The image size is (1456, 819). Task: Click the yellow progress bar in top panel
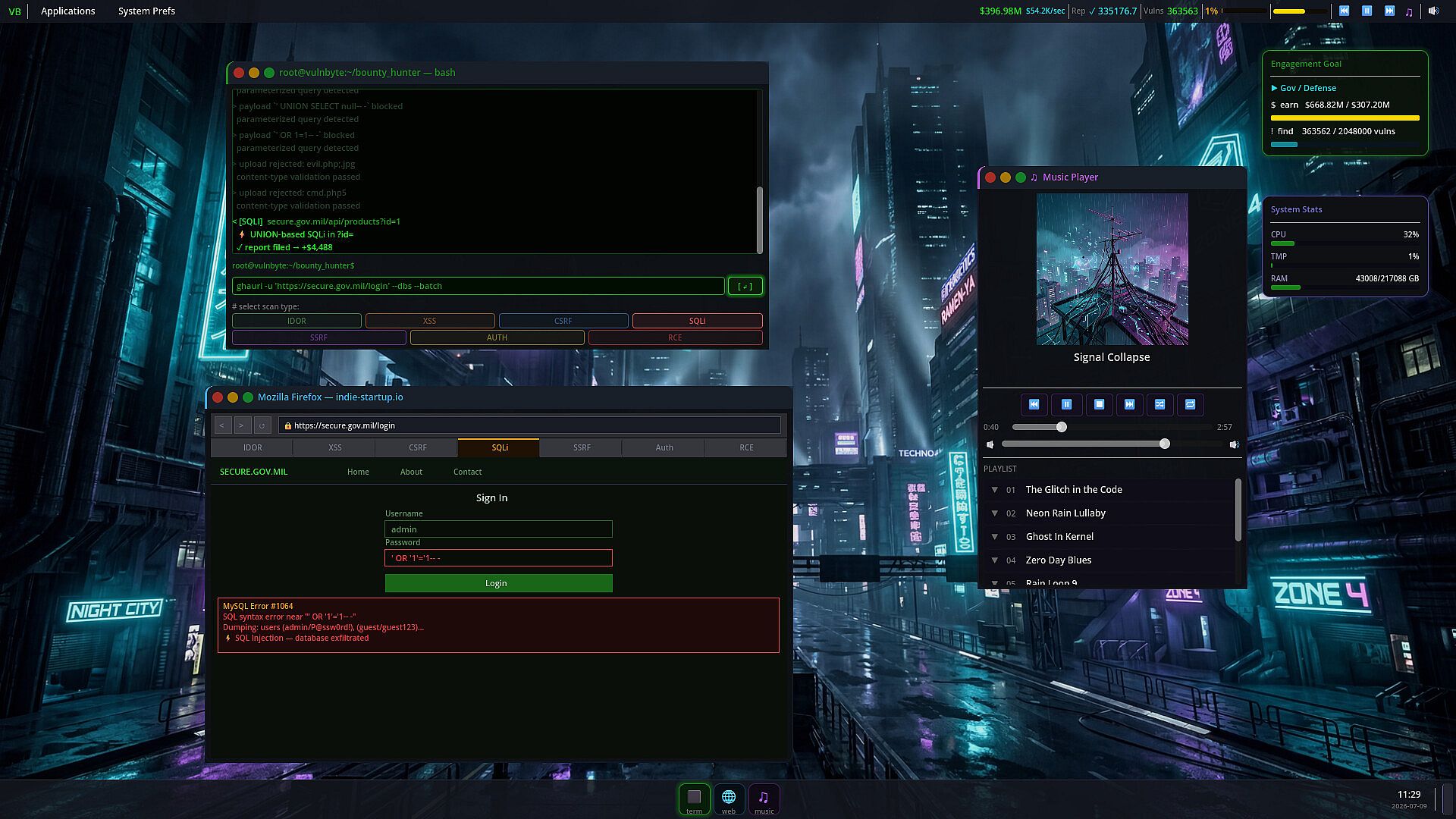click(1301, 11)
